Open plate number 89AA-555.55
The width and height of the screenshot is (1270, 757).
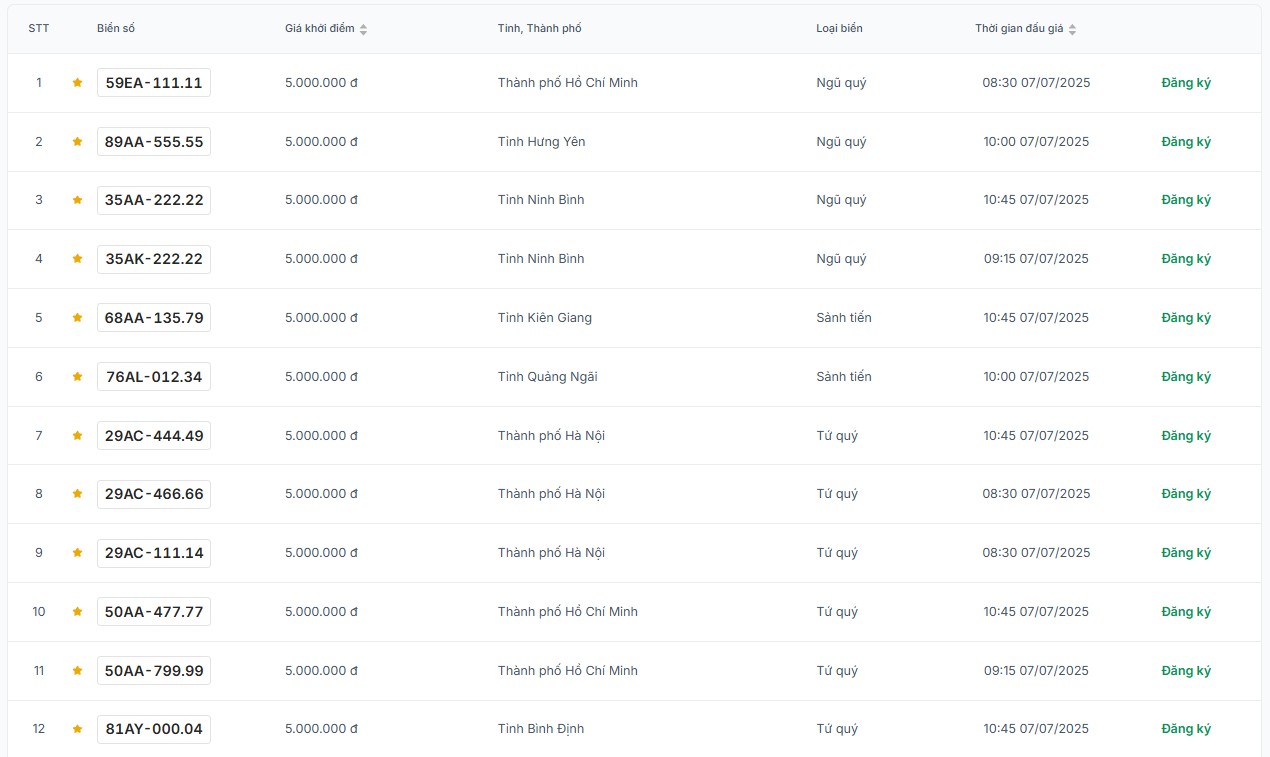(154, 142)
